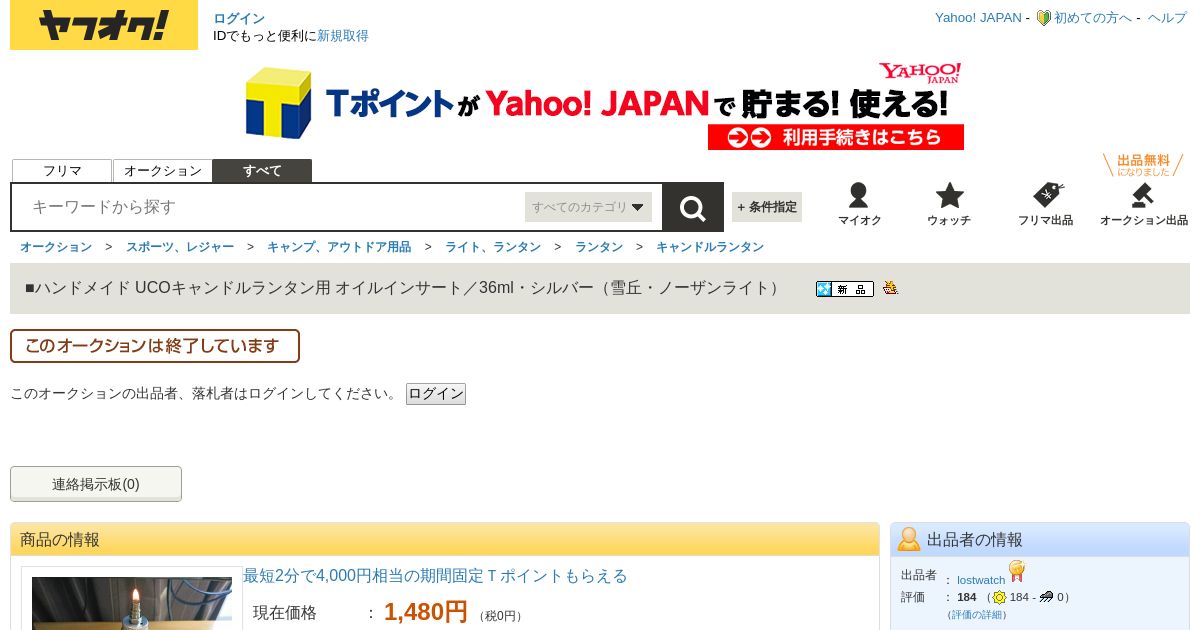Select the フリマ tab

point(62,171)
